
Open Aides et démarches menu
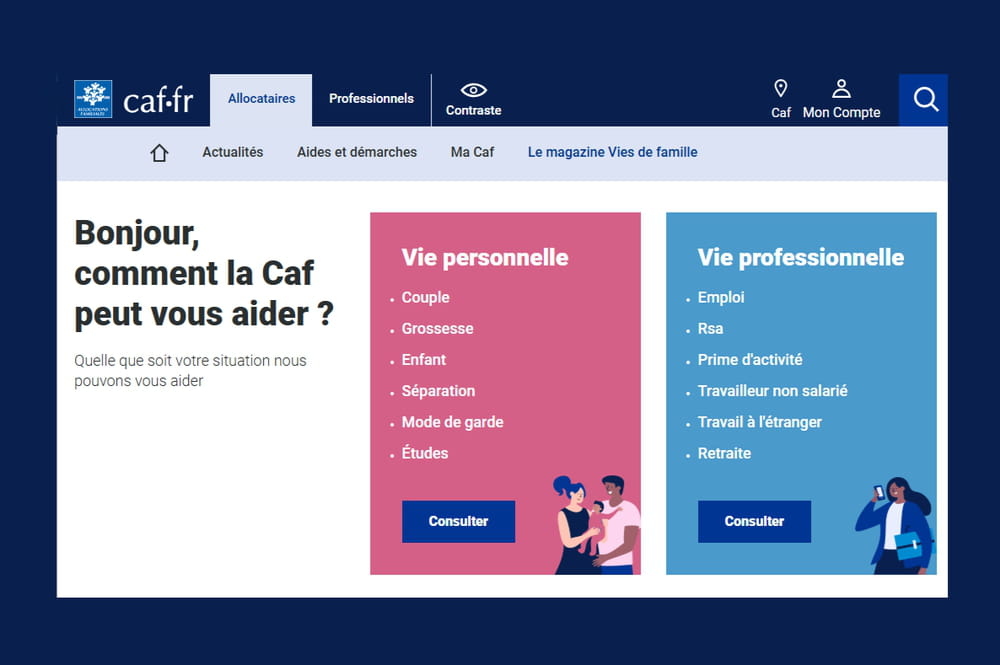coord(357,152)
